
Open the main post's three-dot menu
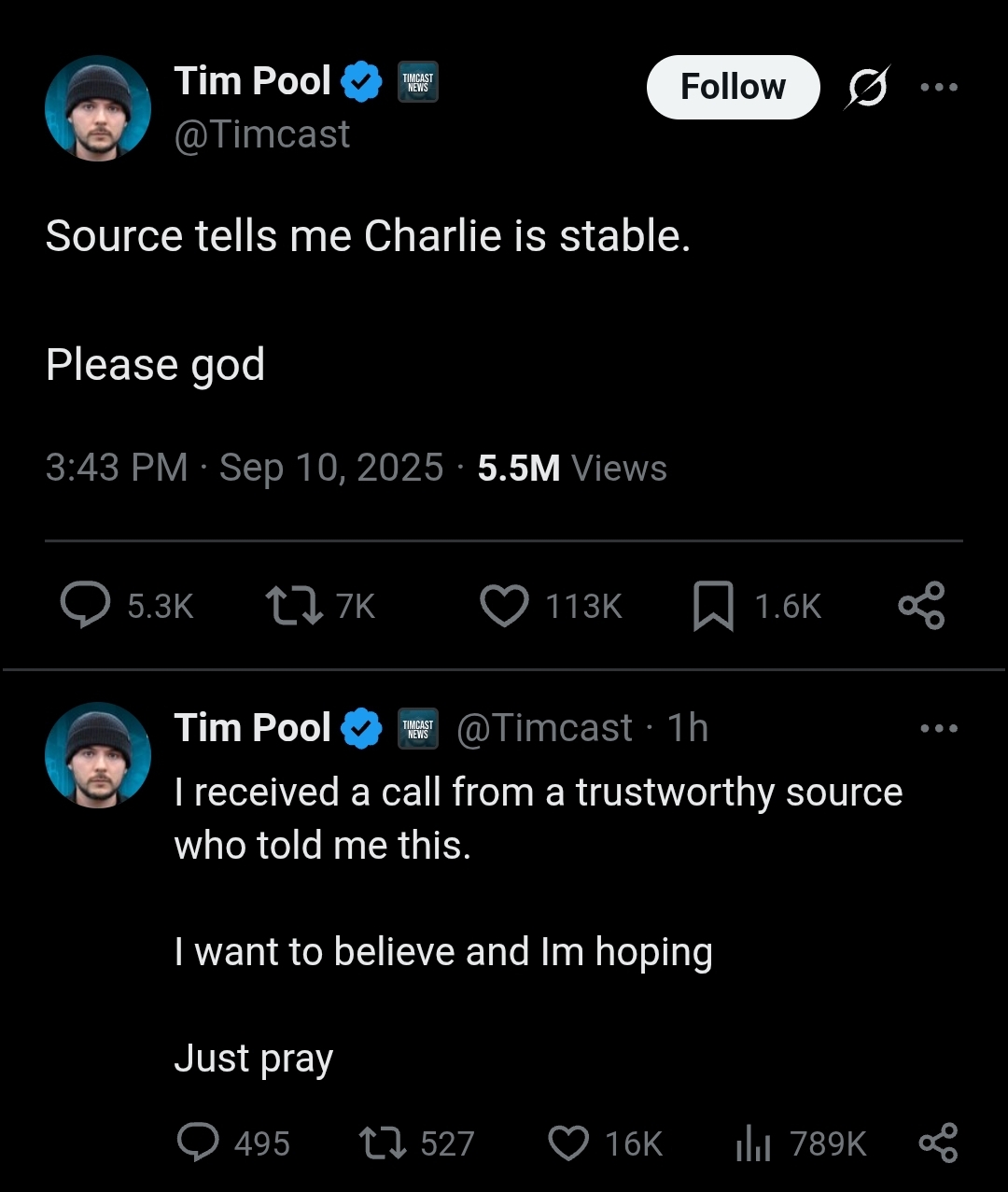938,87
